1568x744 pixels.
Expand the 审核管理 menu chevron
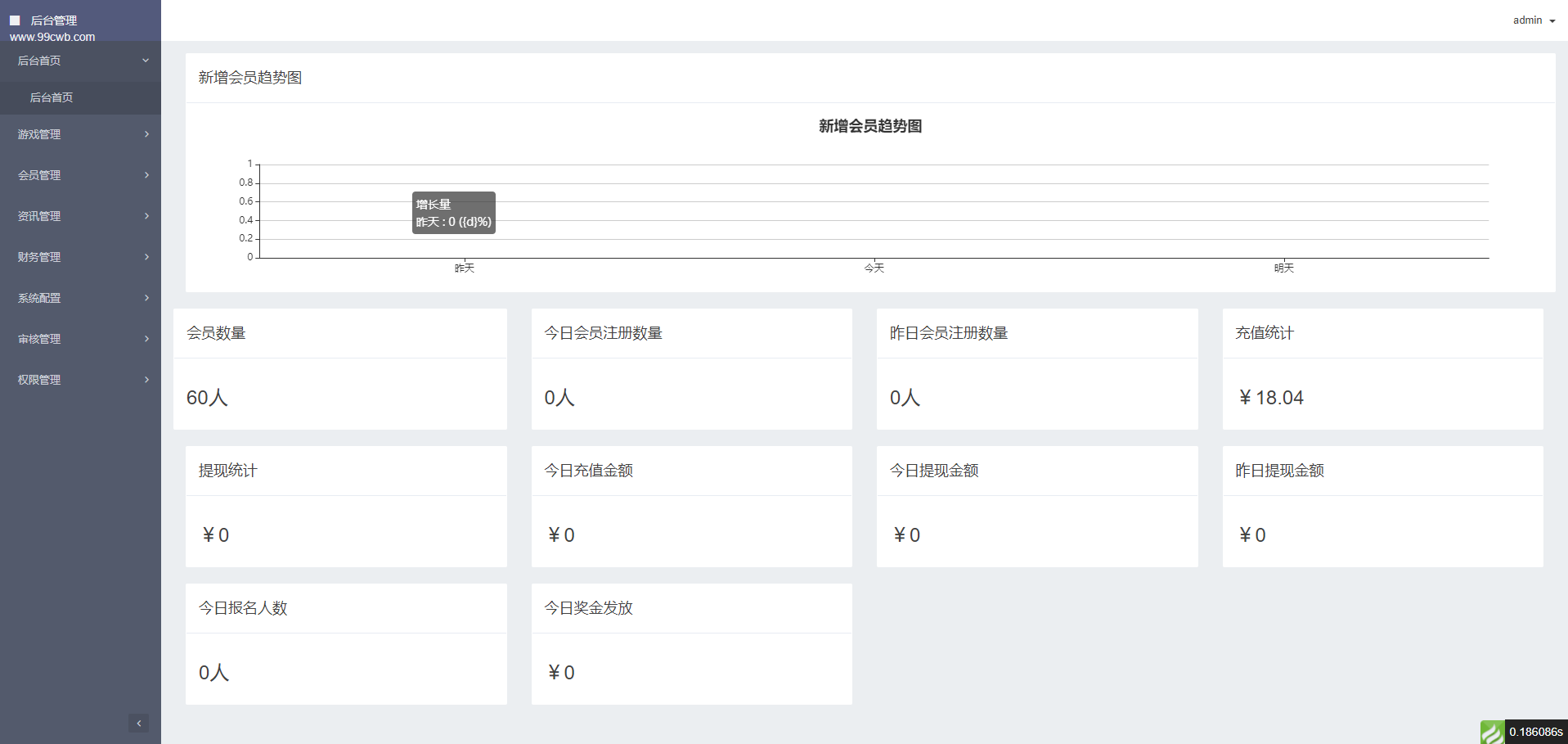[x=146, y=339]
